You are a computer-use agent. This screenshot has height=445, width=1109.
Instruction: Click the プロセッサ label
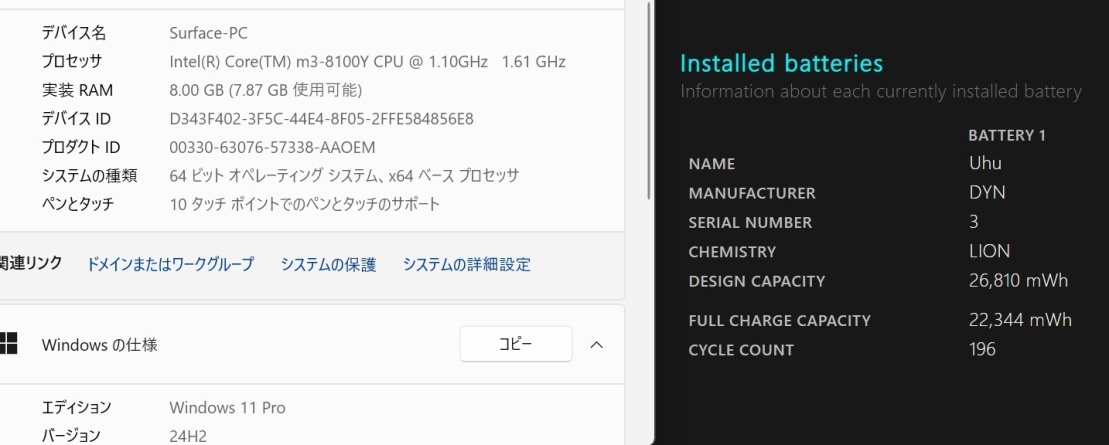click(71, 62)
